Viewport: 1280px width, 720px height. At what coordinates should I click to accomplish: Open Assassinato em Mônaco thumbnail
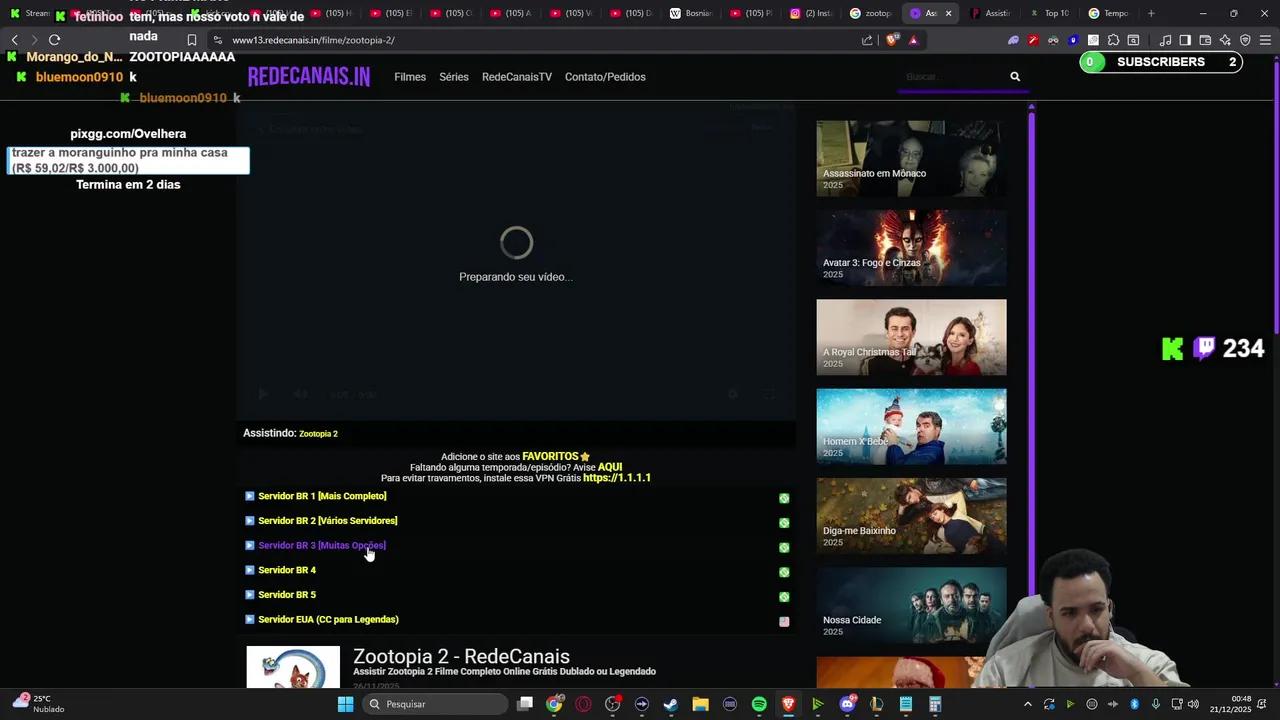[911, 158]
